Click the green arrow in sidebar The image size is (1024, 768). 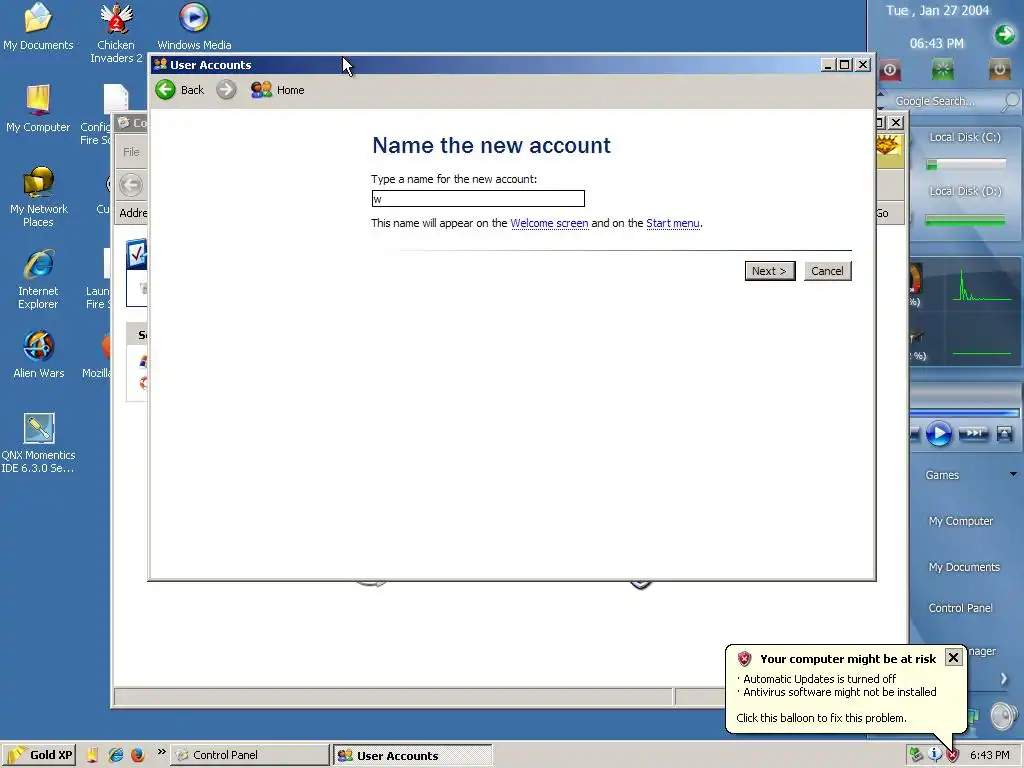(x=1005, y=35)
